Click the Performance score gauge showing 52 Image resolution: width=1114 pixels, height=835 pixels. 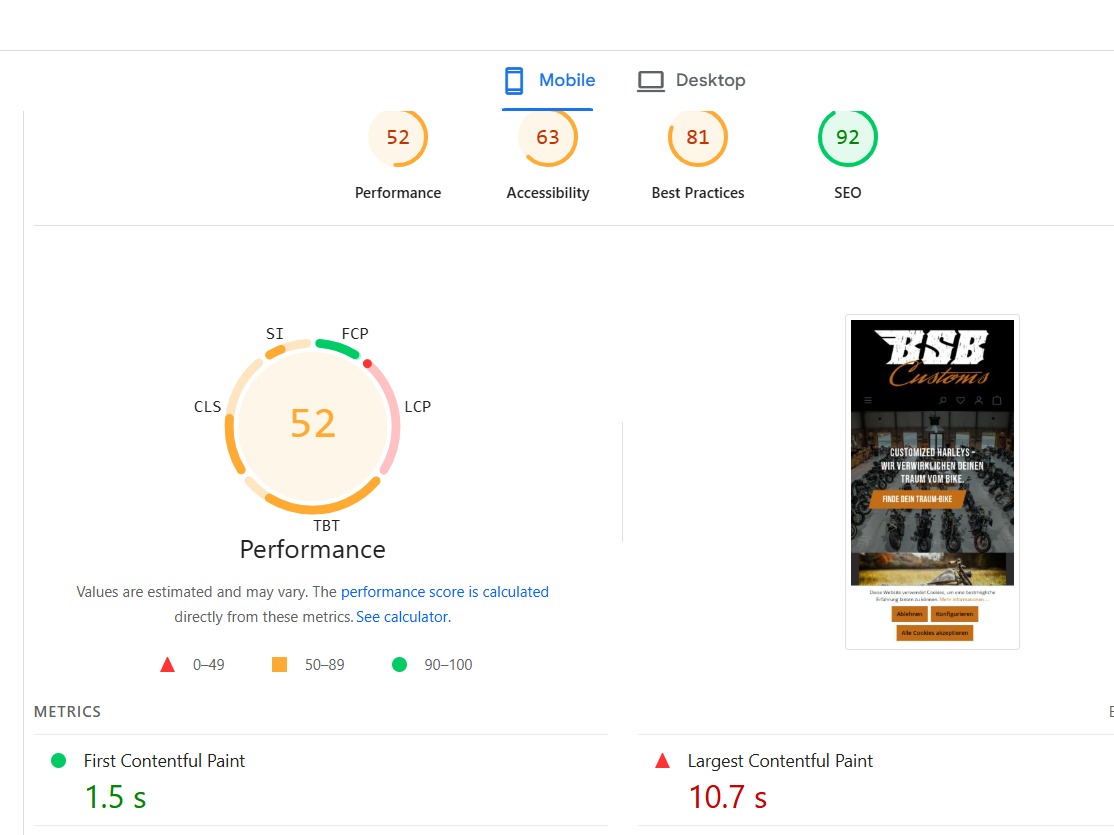[398, 138]
